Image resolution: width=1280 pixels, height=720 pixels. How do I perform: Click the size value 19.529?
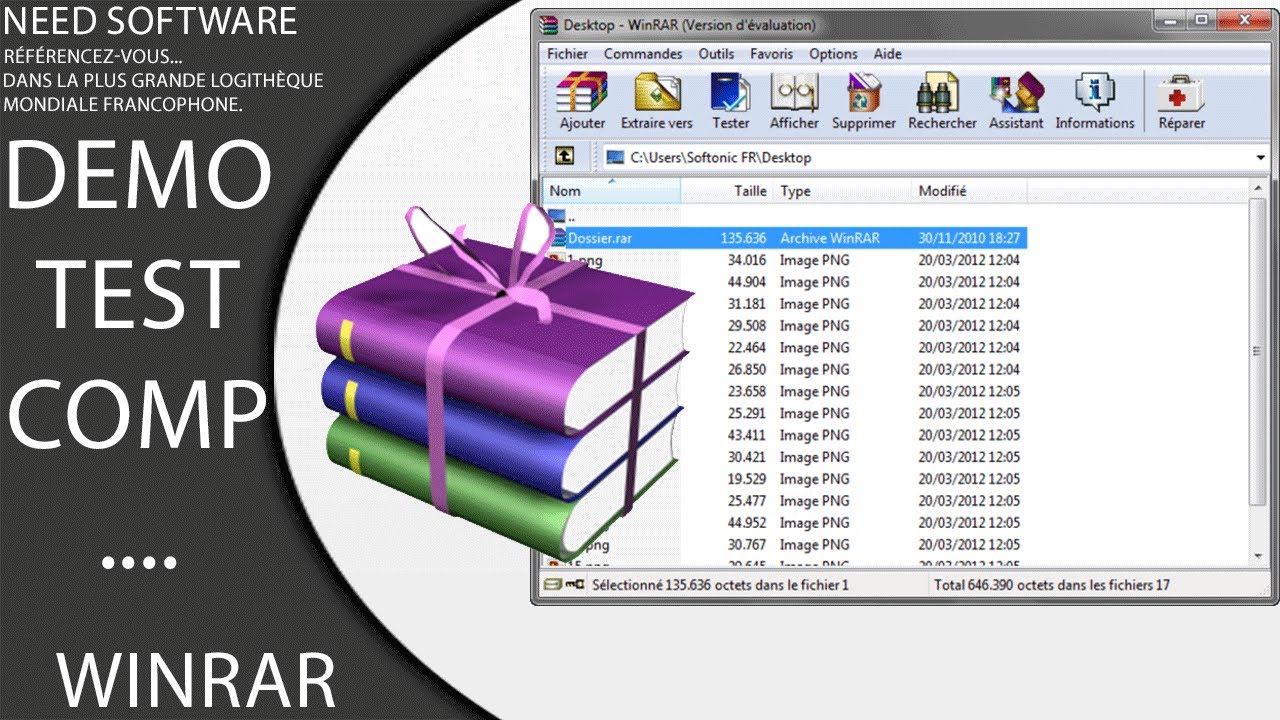[x=747, y=480]
